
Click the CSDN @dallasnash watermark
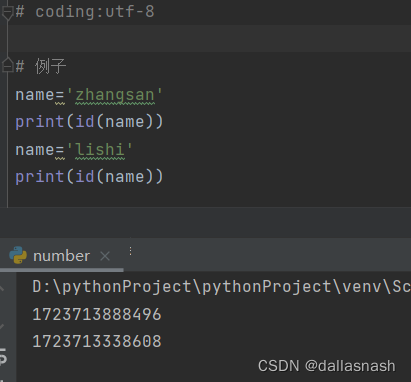(x=327, y=366)
